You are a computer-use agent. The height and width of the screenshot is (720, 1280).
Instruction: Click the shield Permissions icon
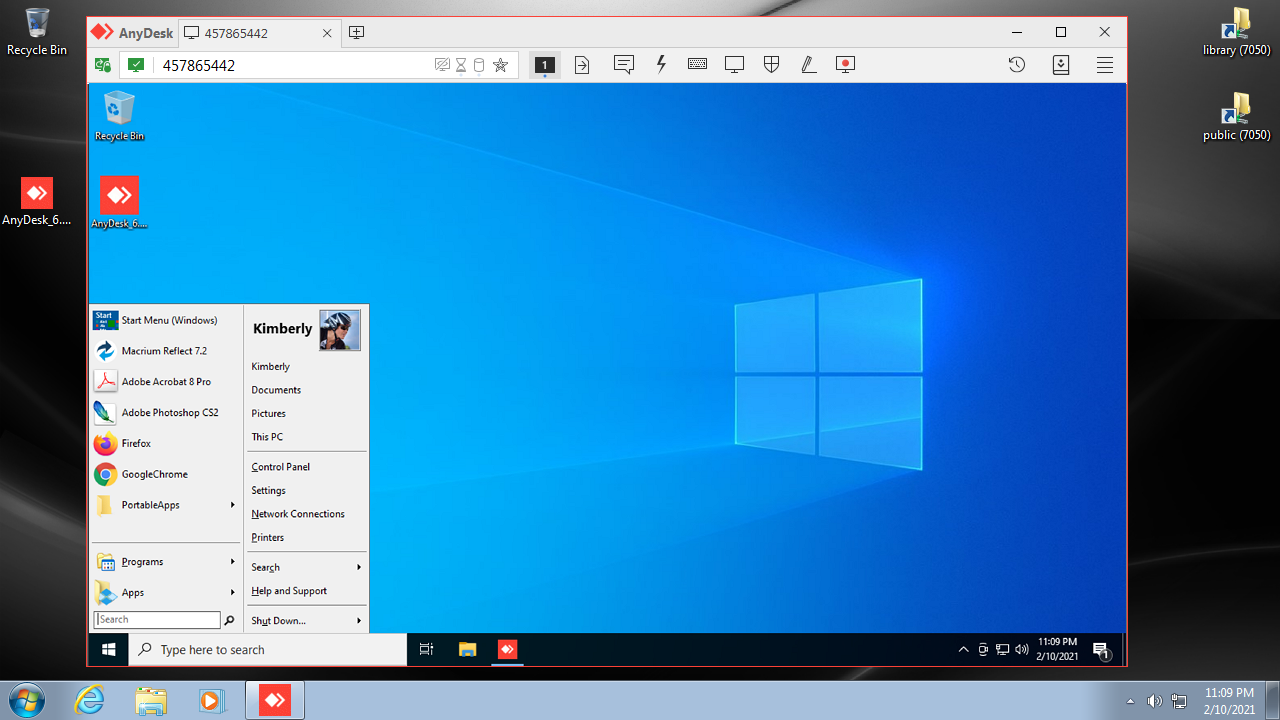click(771, 65)
